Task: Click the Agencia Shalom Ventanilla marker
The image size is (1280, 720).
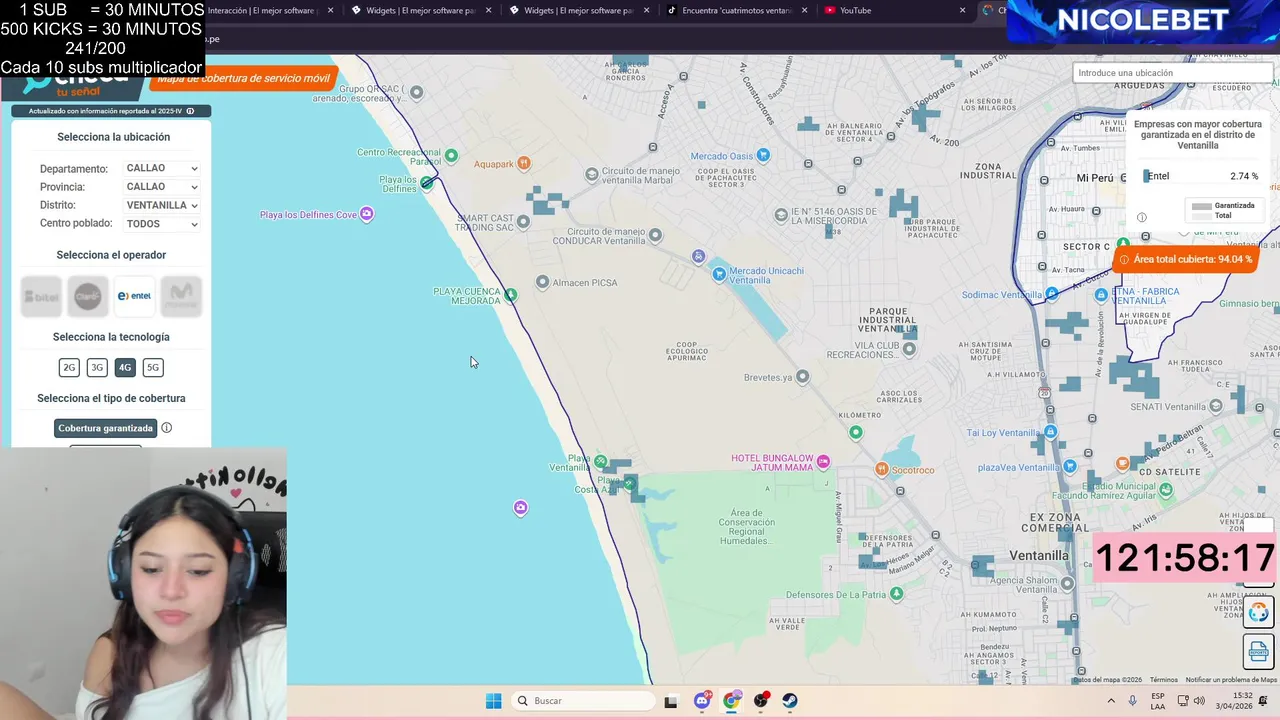Action: pos(1067,583)
